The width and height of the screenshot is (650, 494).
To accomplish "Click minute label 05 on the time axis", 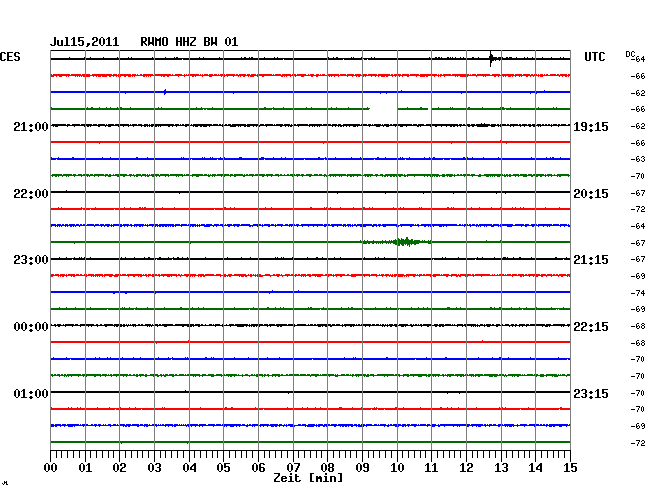I will tap(223, 468).
